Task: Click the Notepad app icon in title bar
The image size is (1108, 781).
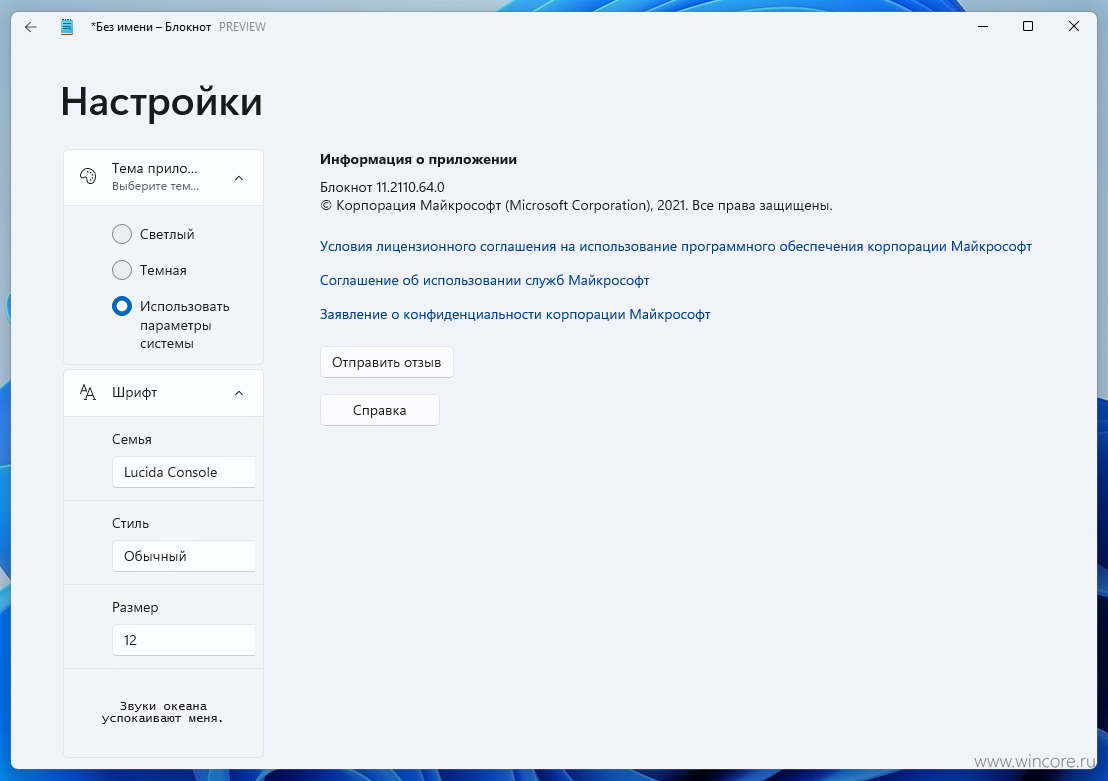Action: [67, 27]
